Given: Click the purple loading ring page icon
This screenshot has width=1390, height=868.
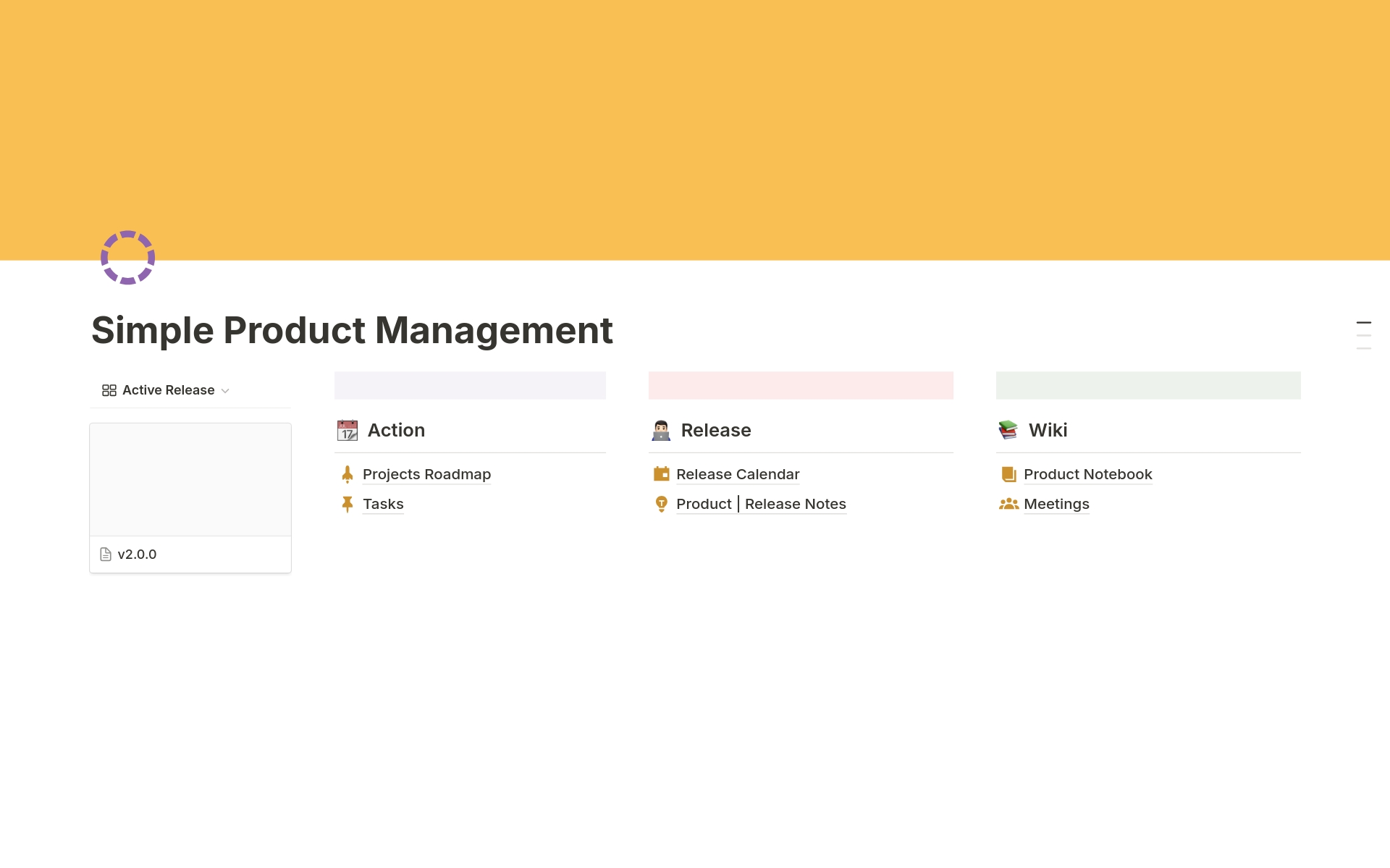Looking at the screenshot, I should point(127,257).
